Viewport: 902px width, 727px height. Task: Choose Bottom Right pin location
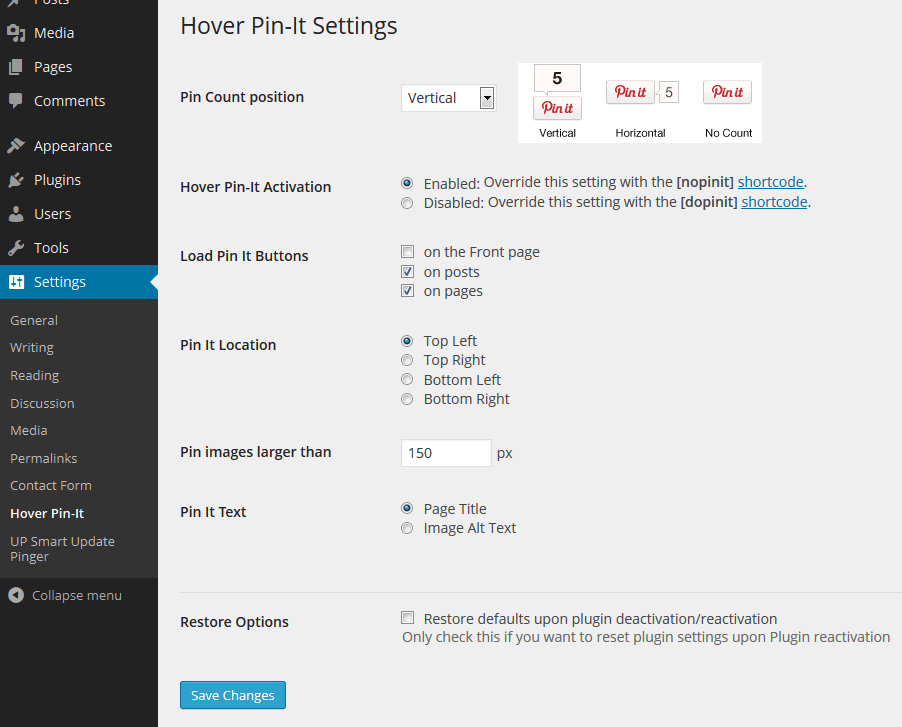[407, 399]
